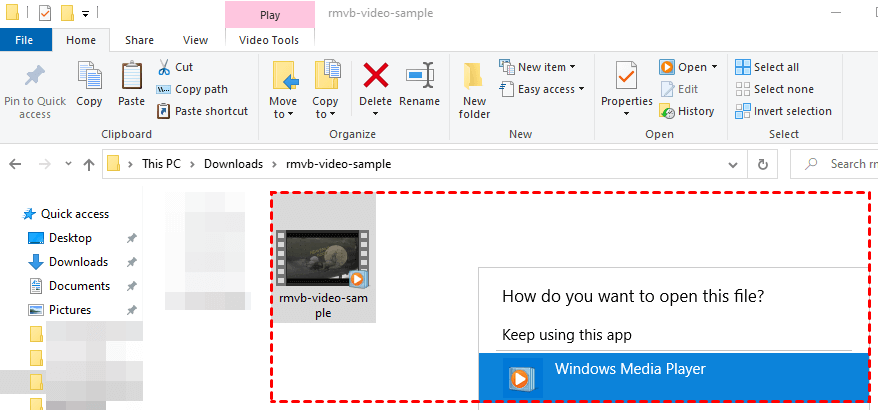Click the quick access toolbar New folder icon
The width and height of the screenshot is (878, 410).
pos(67,12)
